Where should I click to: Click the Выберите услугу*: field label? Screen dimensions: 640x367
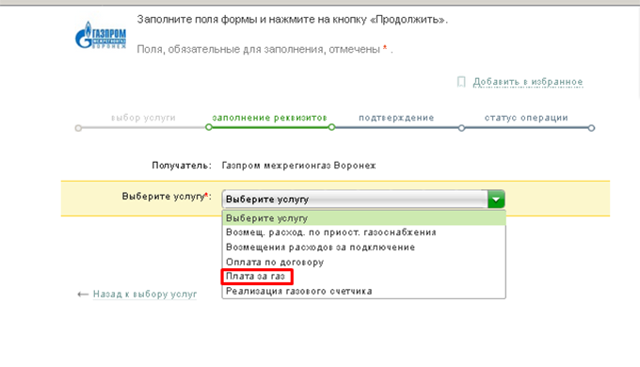pos(167,196)
